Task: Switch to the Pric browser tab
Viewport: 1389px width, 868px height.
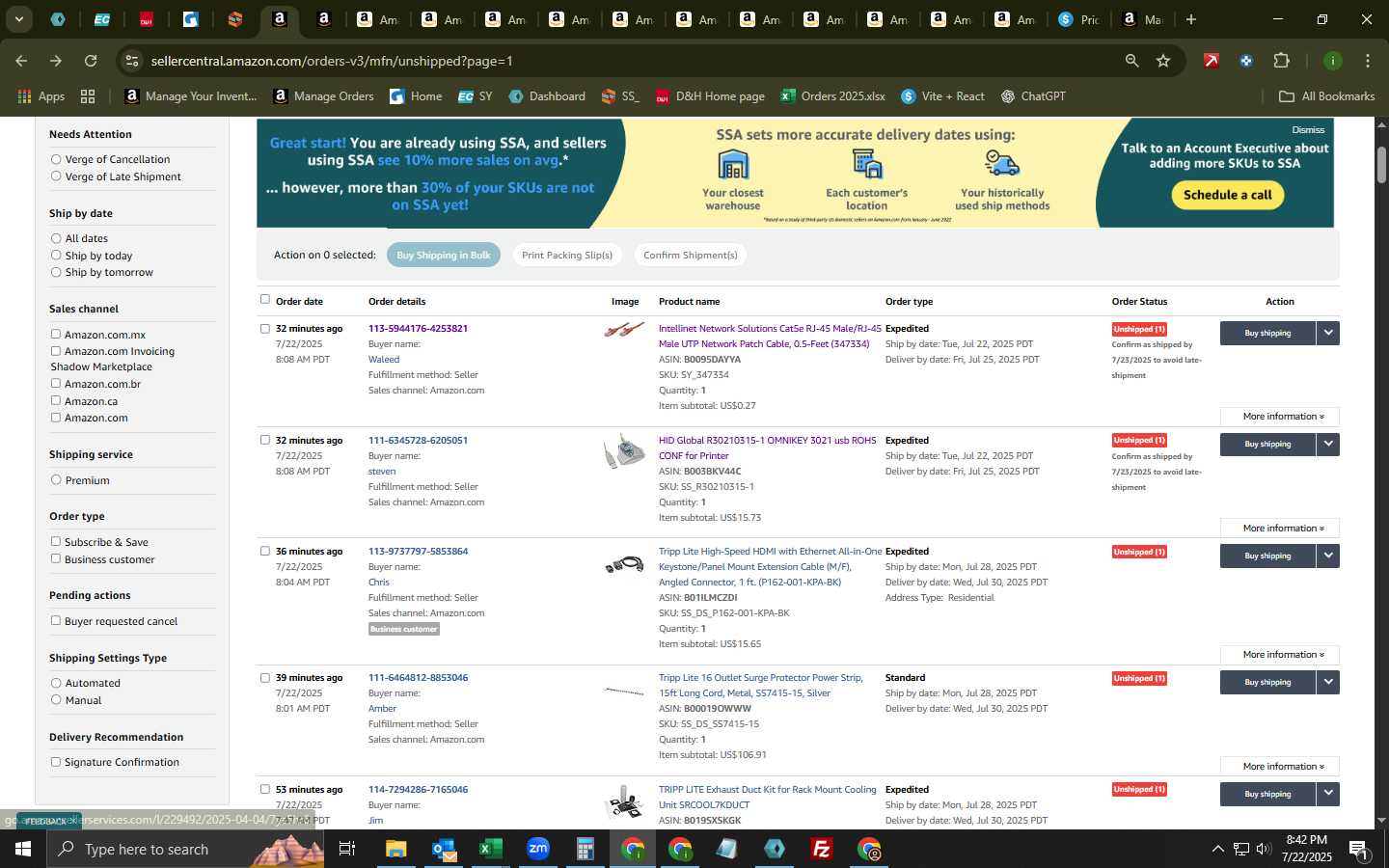Action: [x=1078, y=19]
